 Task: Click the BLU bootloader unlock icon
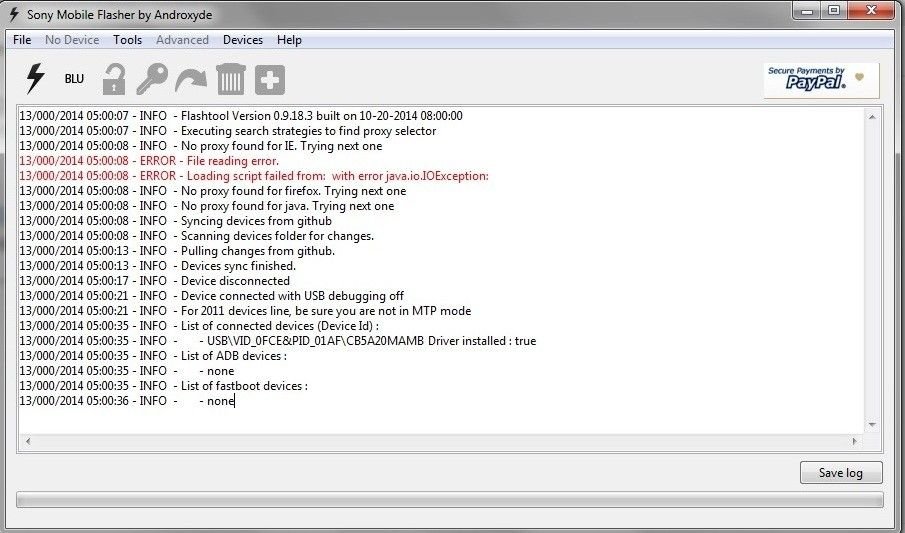click(x=74, y=79)
